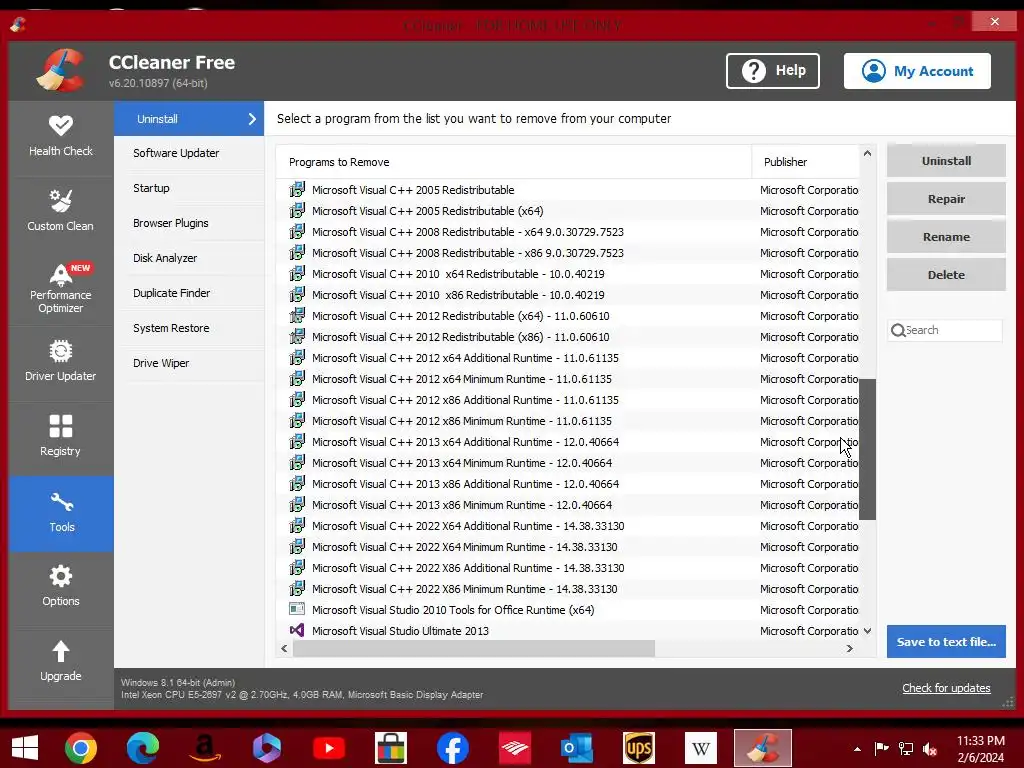Click the horizontal scrollbar thumb
The width and height of the screenshot is (1024, 768).
[x=473, y=648]
